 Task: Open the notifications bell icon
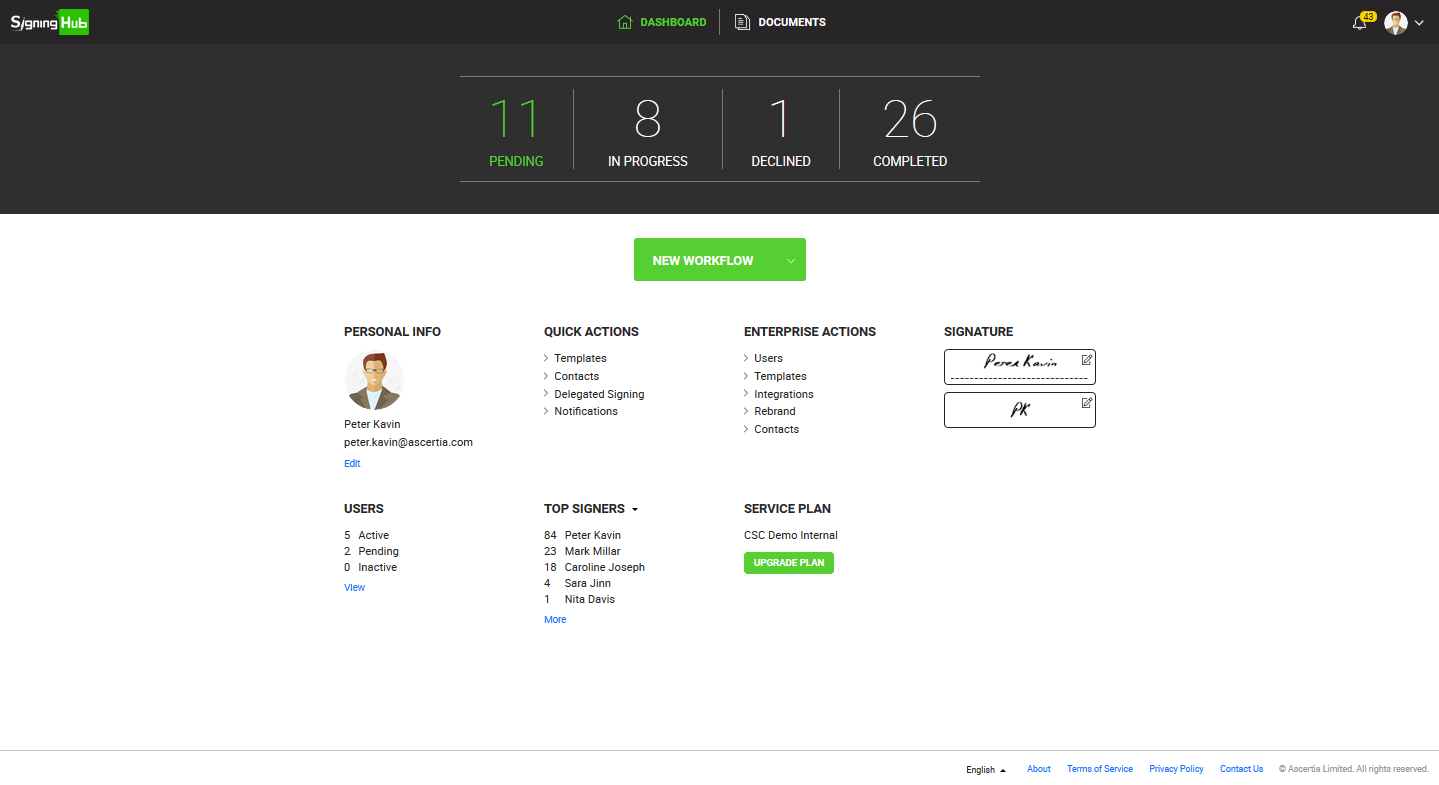pyautogui.click(x=1359, y=23)
